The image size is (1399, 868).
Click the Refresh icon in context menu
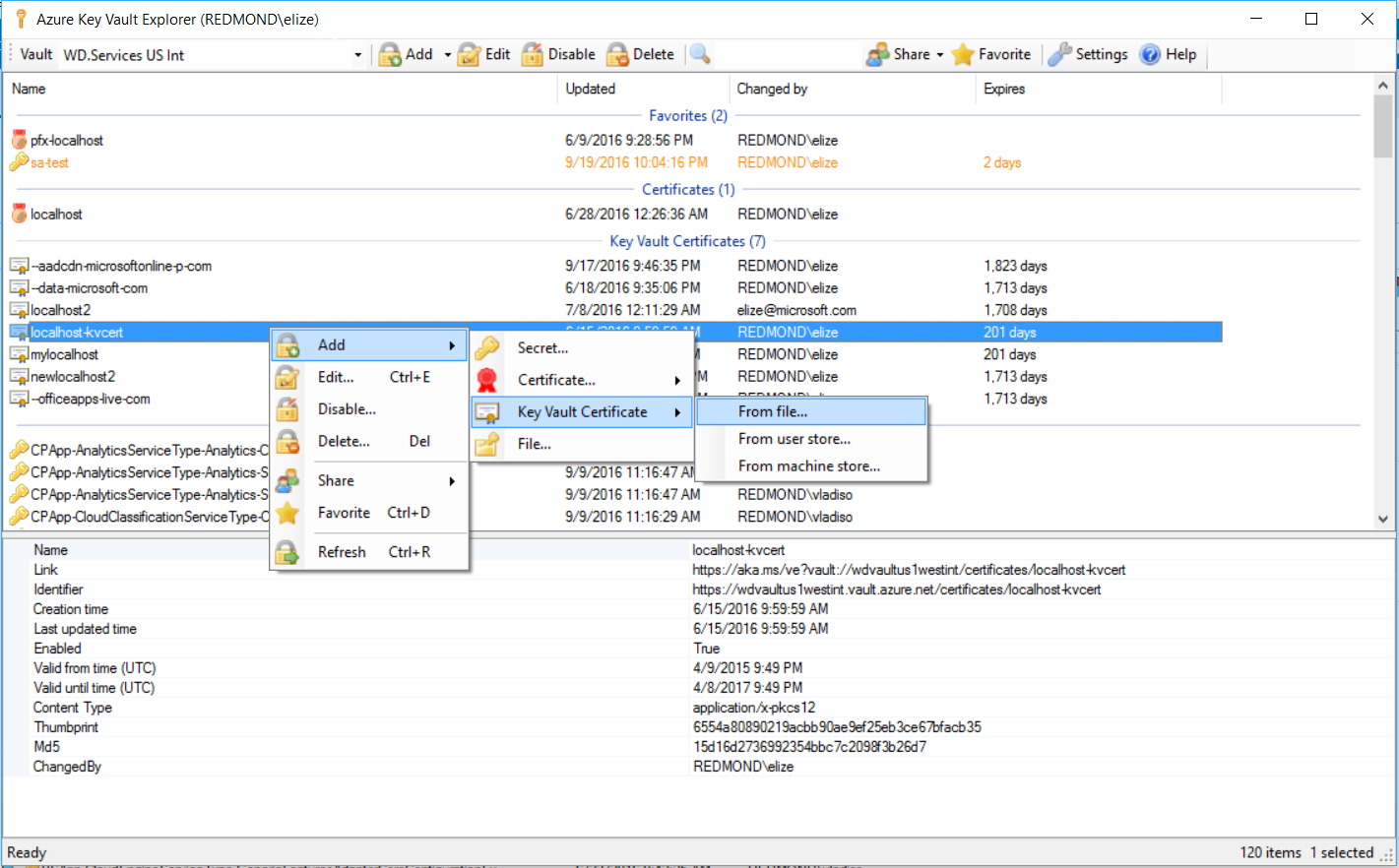(287, 552)
